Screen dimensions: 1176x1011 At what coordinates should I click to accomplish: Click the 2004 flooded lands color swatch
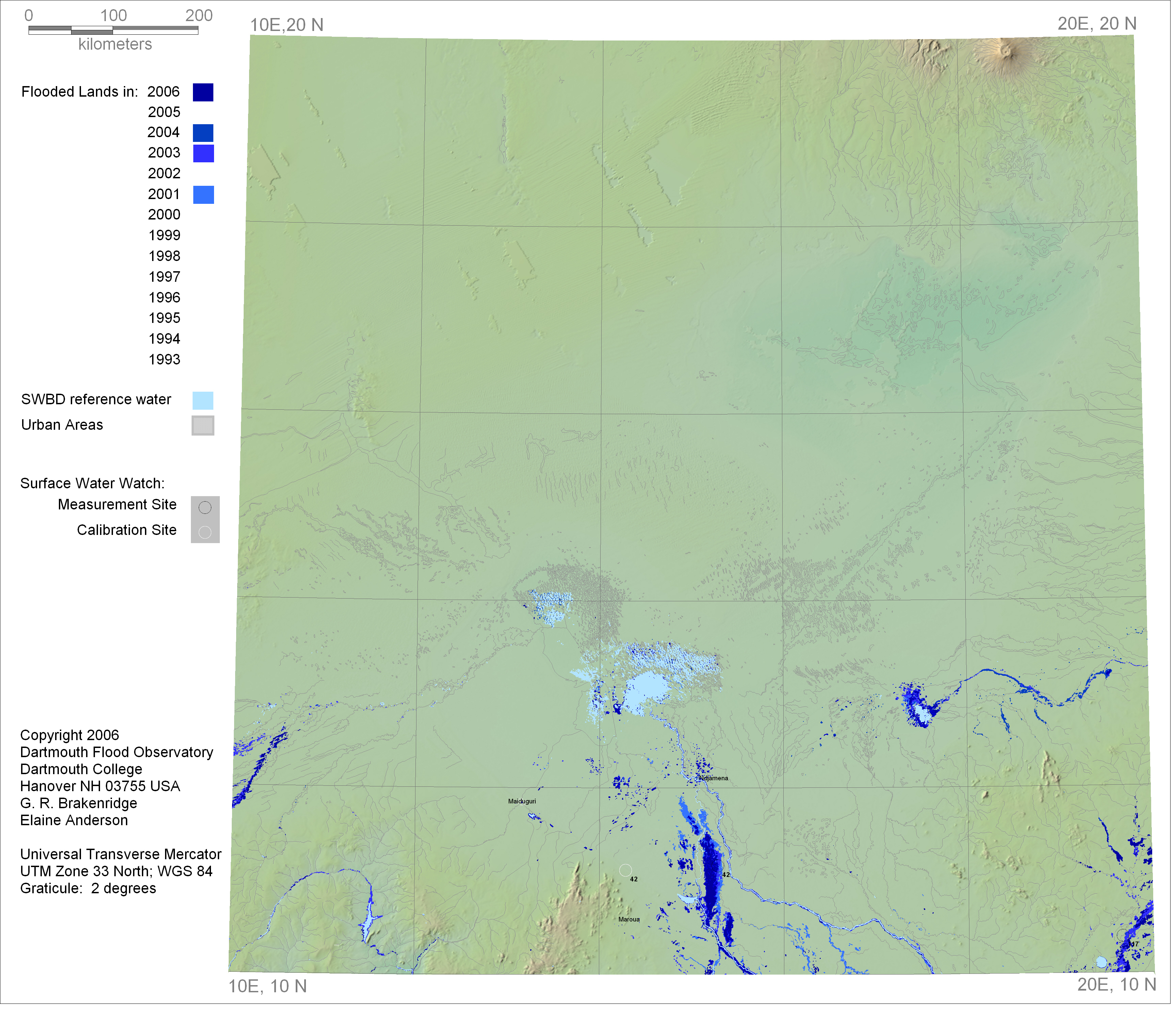(203, 133)
